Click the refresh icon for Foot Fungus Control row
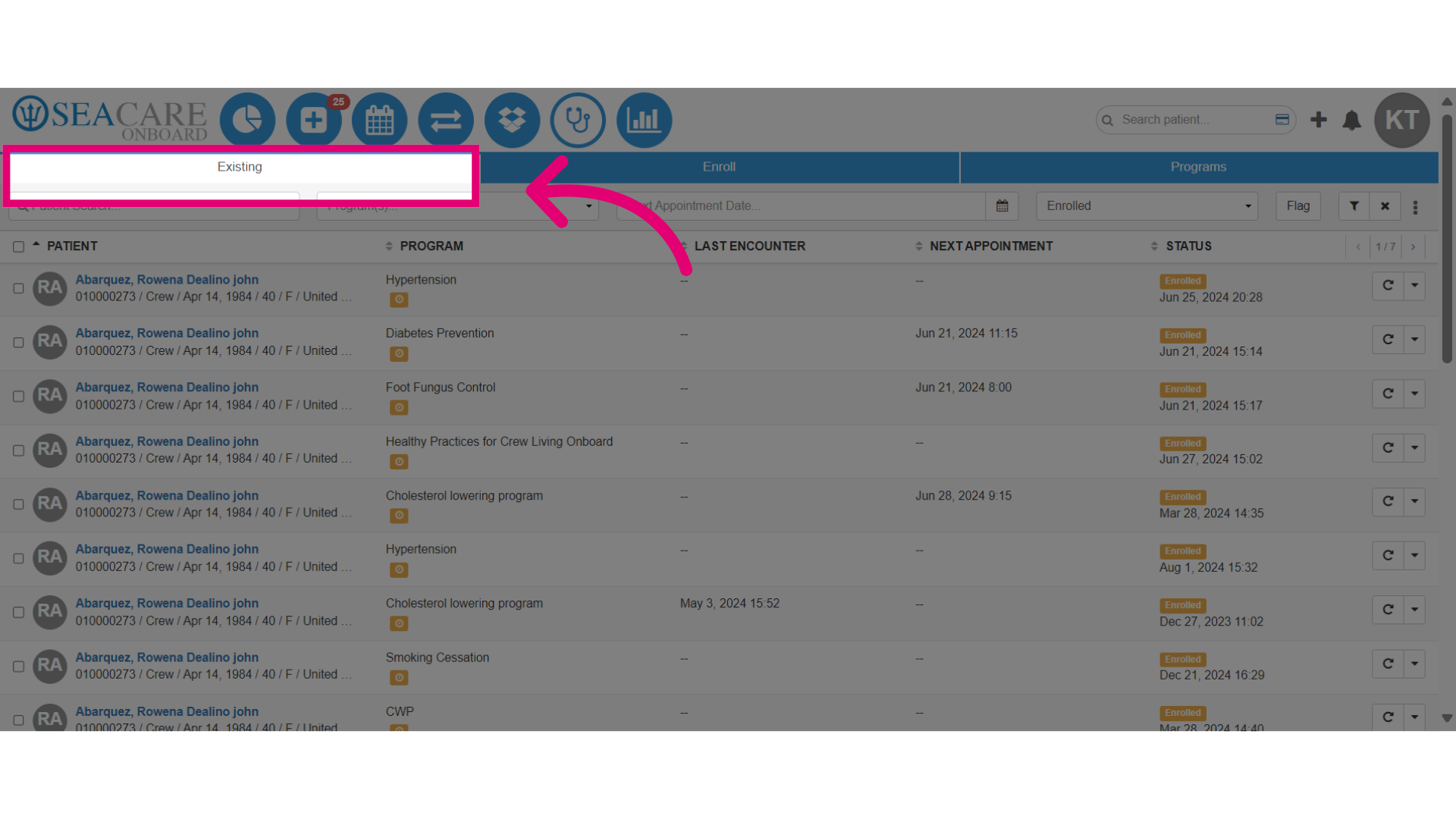 pyautogui.click(x=1388, y=394)
